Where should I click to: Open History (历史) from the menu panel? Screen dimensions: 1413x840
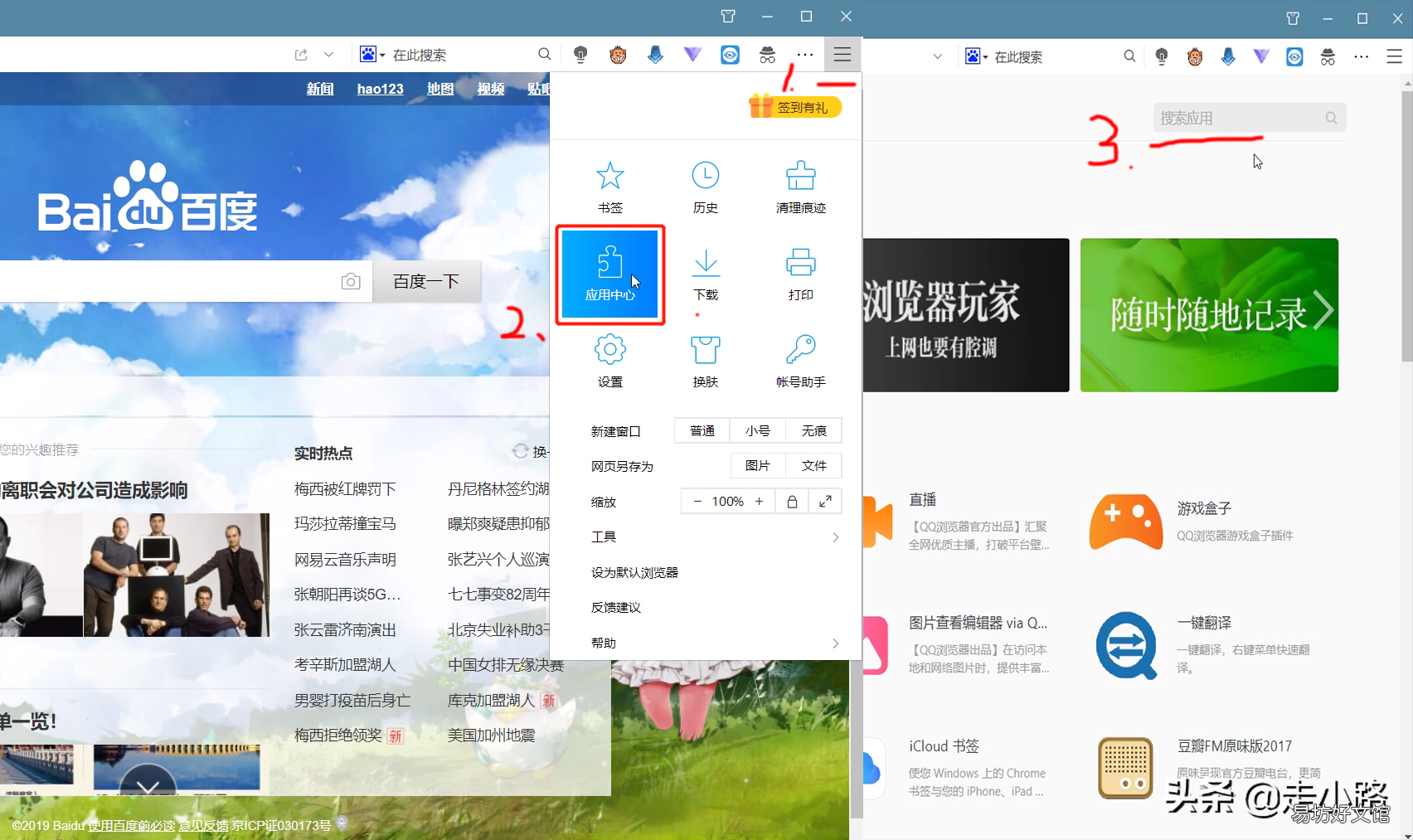click(706, 187)
